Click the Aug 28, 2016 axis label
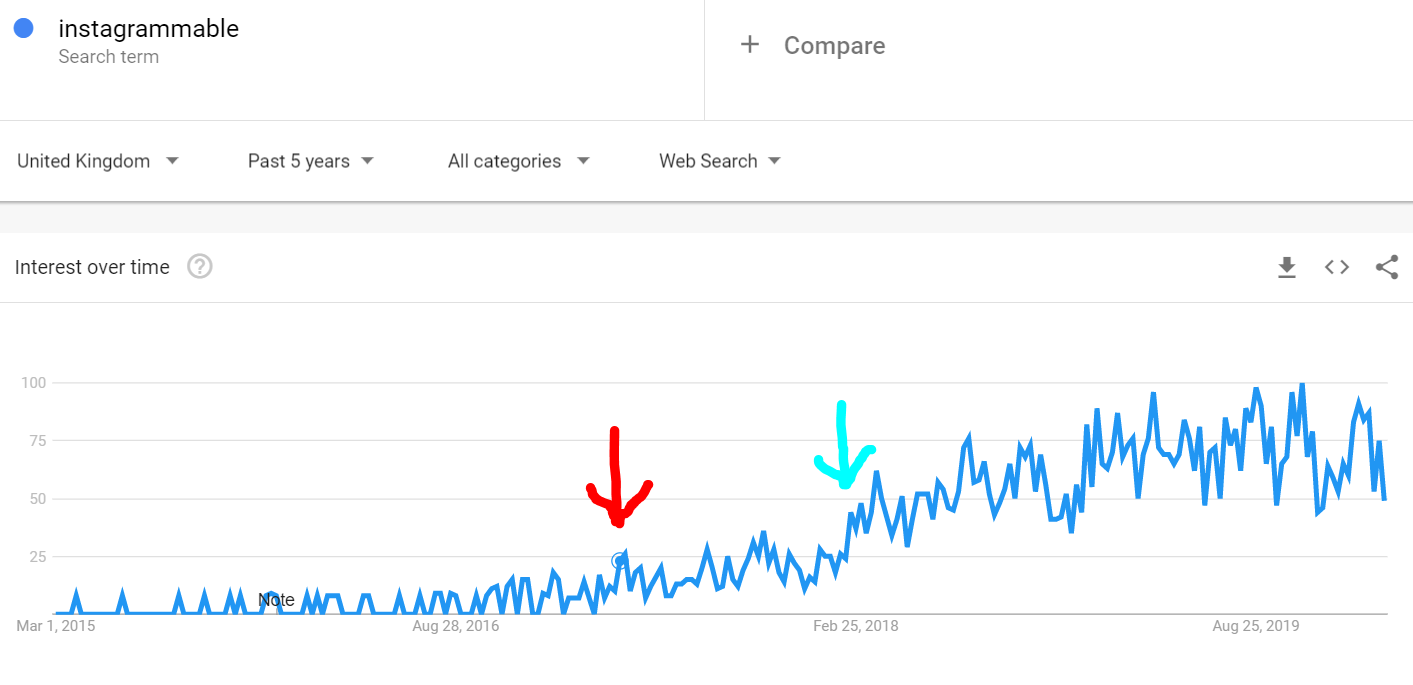The height and width of the screenshot is (685, 1413). tap(456, 626)
